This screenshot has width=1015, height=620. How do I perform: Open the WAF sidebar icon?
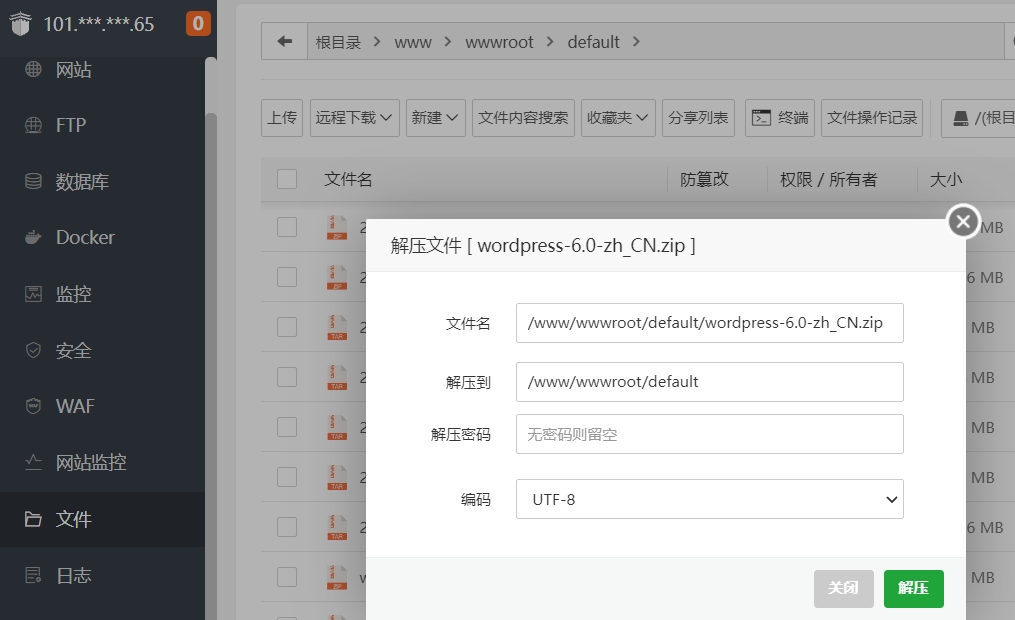[x=34, y=406]
